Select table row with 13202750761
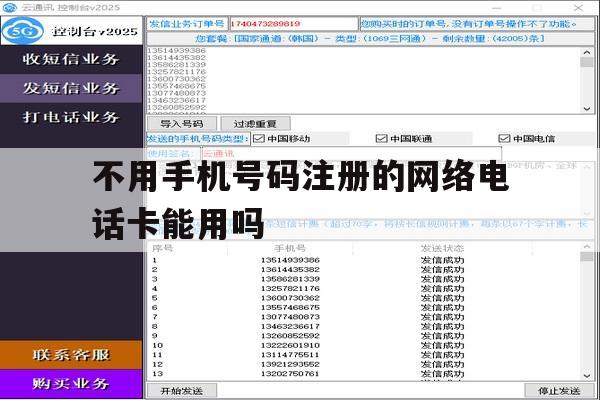The height and width of the screenshot is (400, 600). 364,374
